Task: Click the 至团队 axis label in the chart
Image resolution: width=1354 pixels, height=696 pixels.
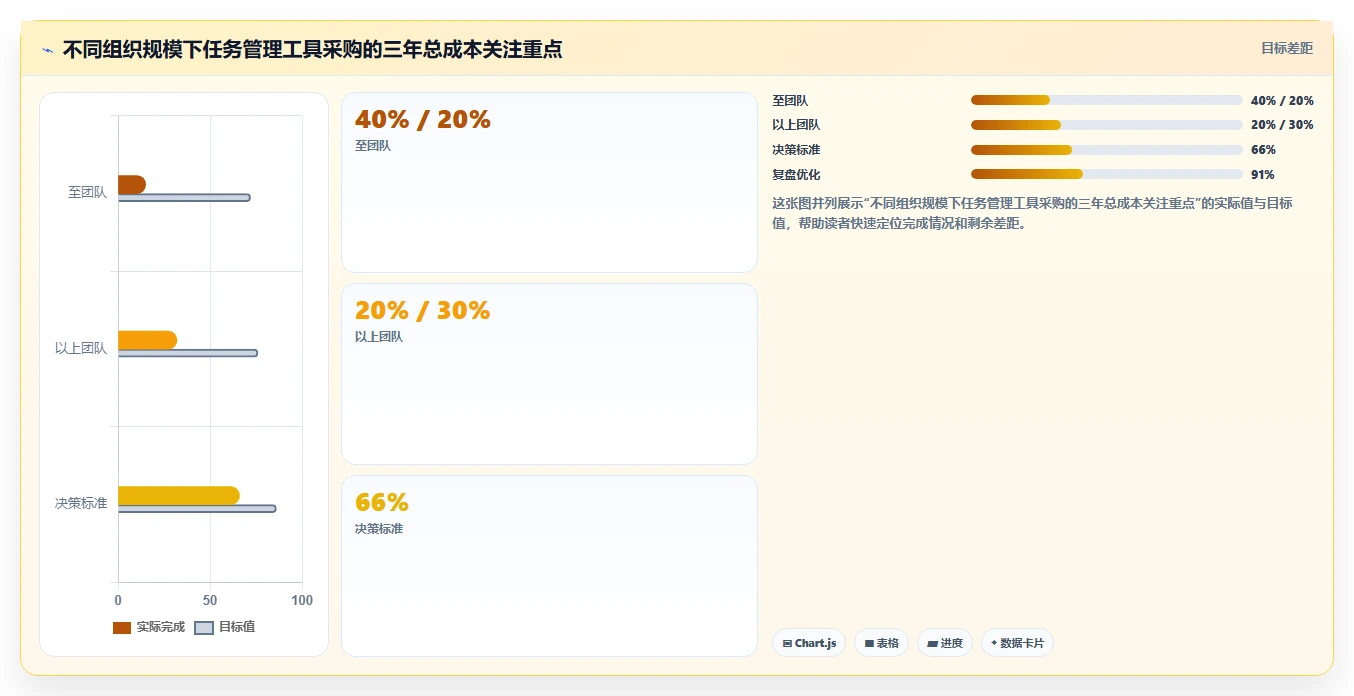Action: [87, 192]
